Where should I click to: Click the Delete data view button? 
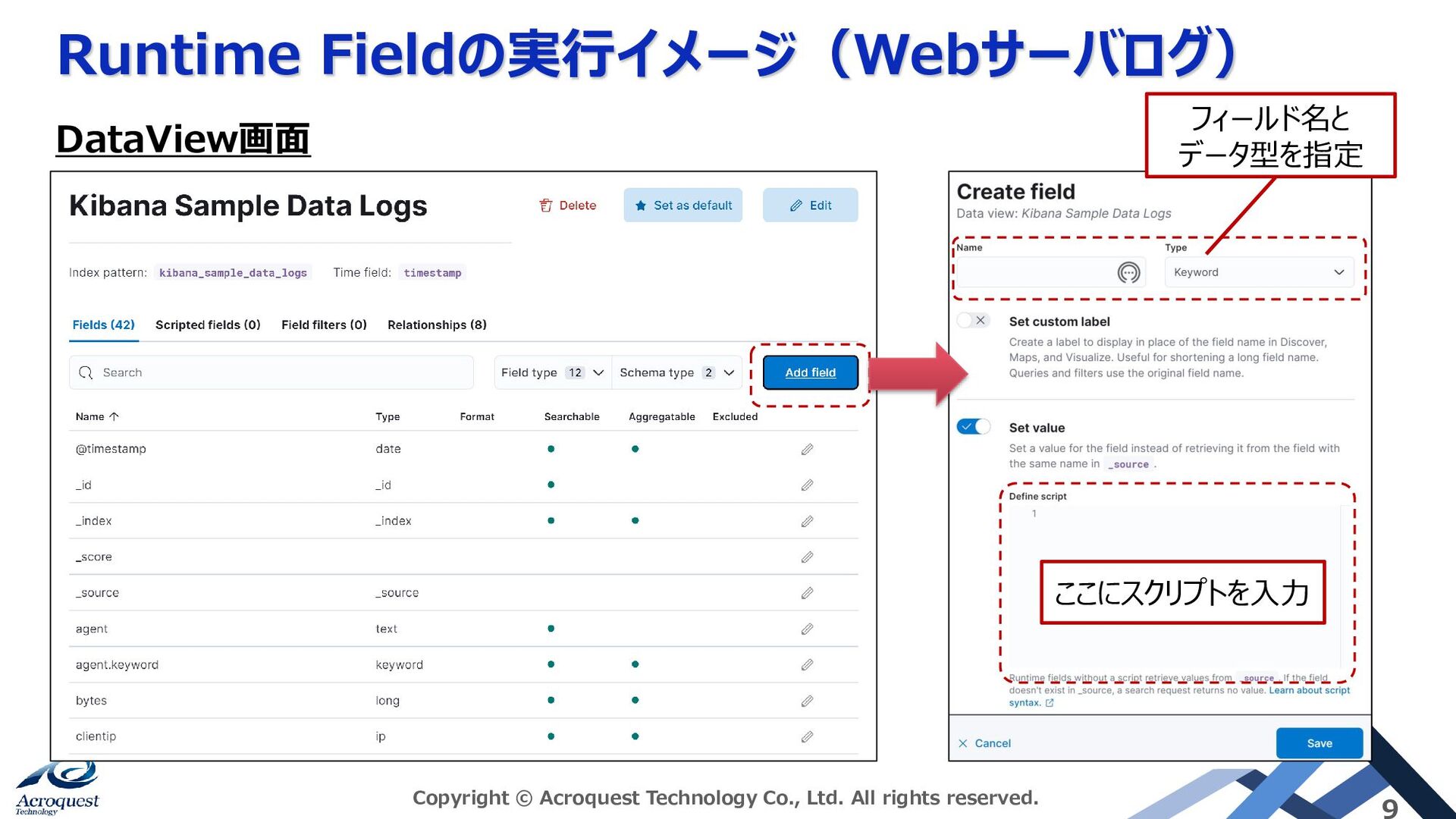[x=567, y=206]
